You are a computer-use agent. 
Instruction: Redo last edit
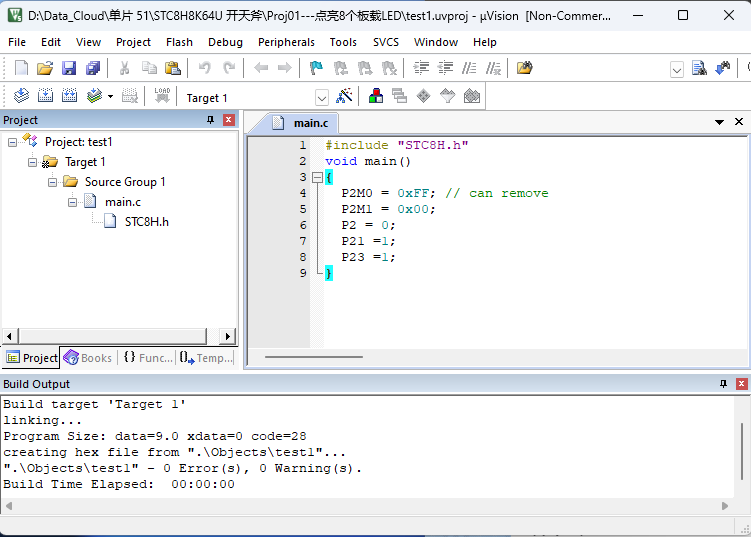coord(229,68)
